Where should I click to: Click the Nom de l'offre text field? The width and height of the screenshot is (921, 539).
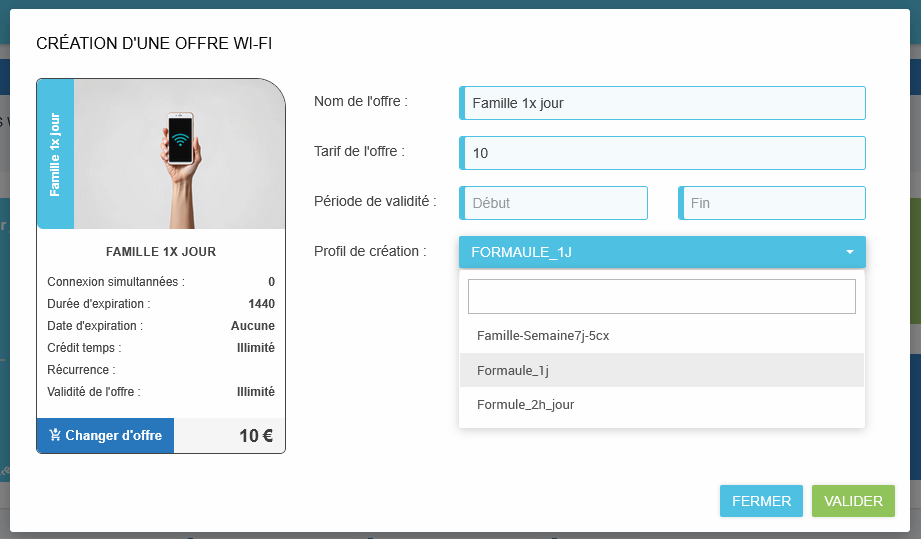[x=662, y=103]
